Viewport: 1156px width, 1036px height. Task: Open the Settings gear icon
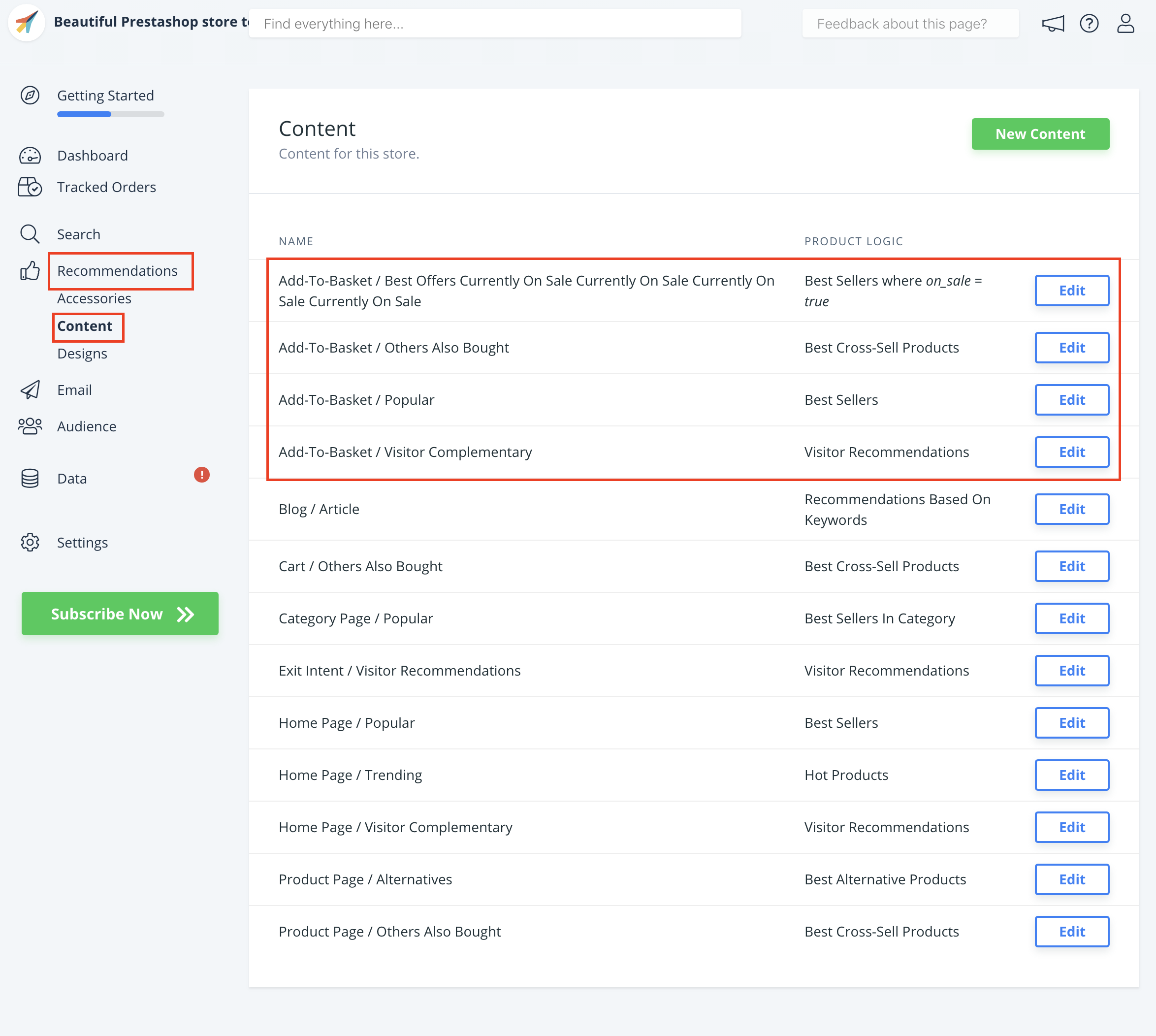point(30,543)
